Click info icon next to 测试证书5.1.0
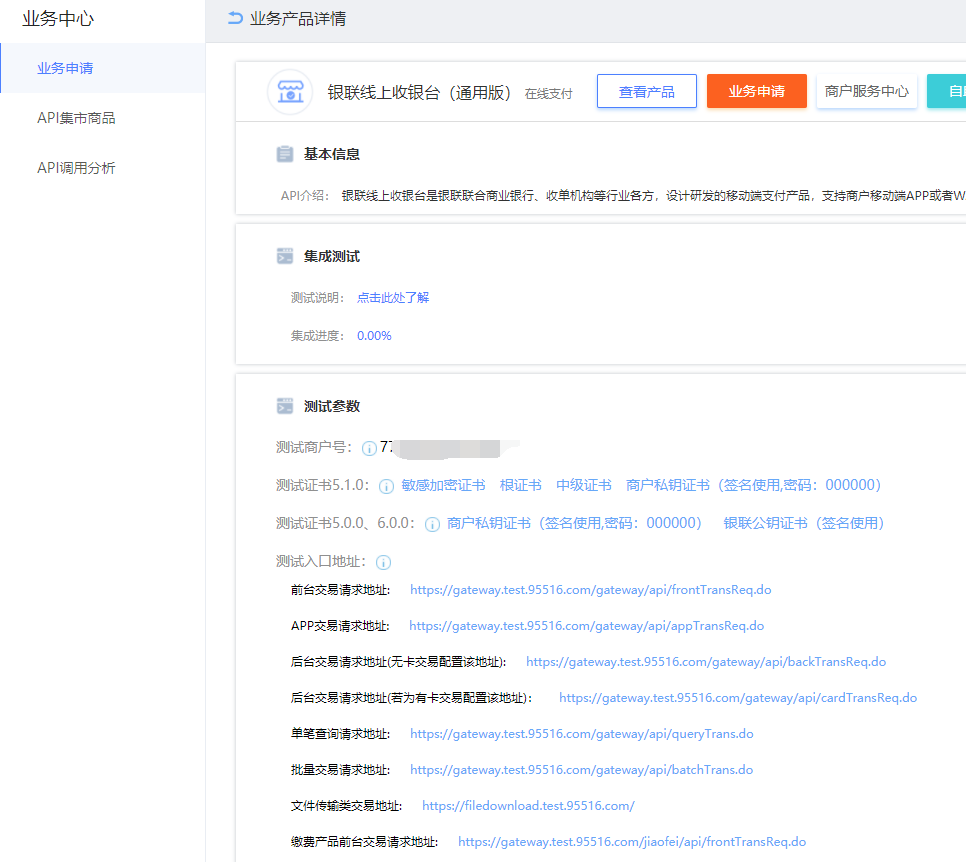 pos(386,486)
